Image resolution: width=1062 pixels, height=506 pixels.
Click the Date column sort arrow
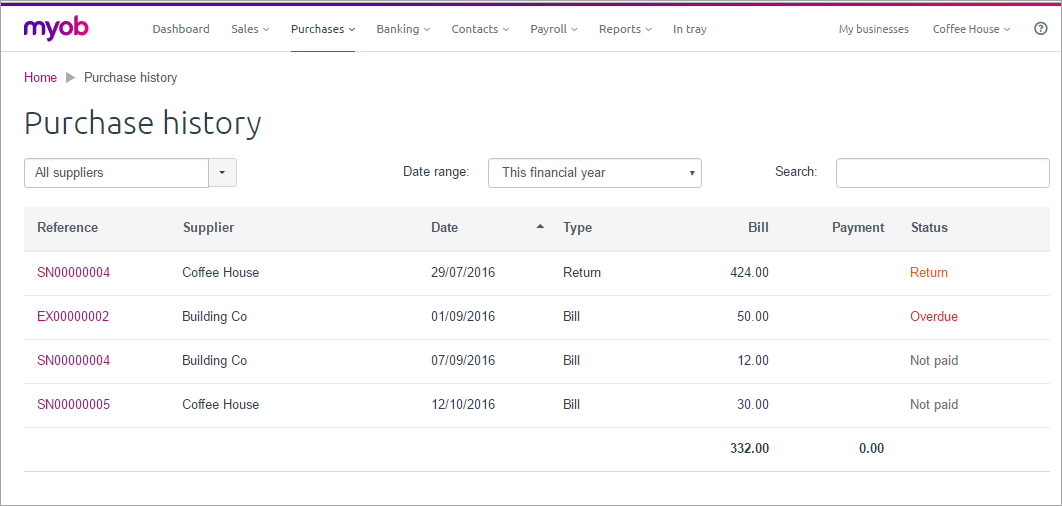(540, 227)
